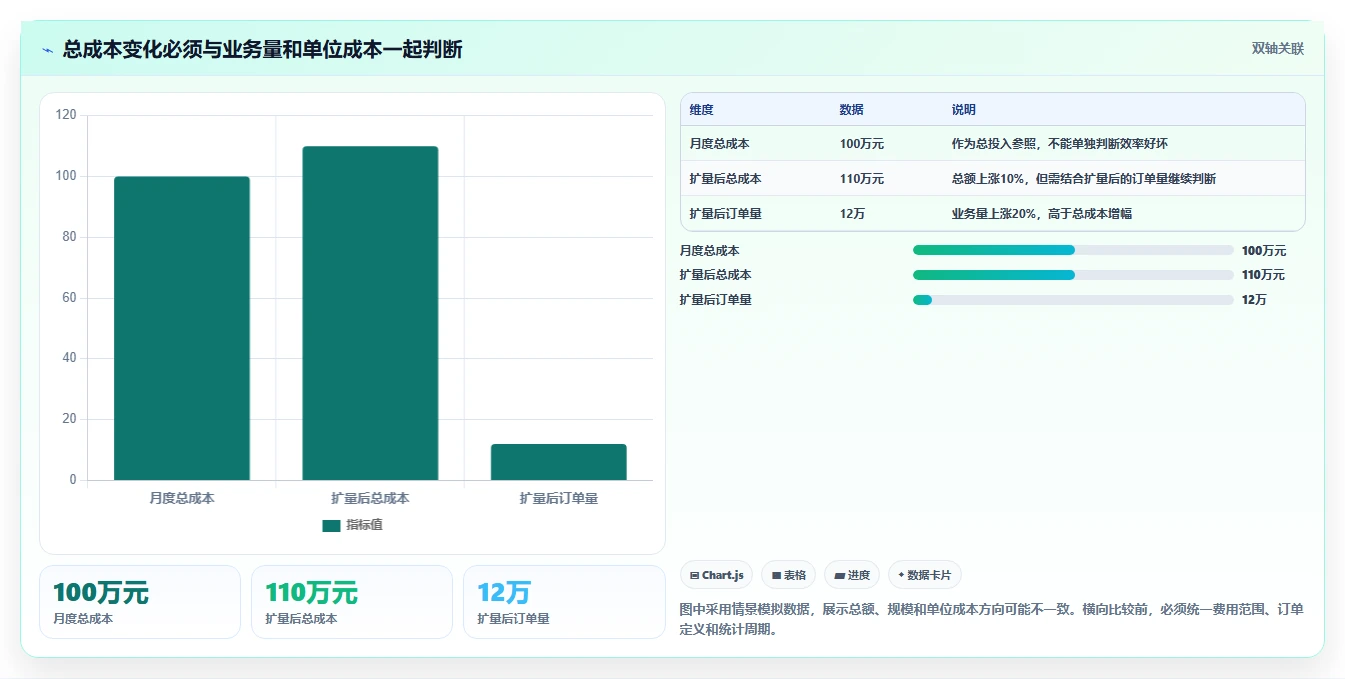The height and width of the screenshot is (679, 1345).
Task: Click the 维度 table header
Action: 702,110
